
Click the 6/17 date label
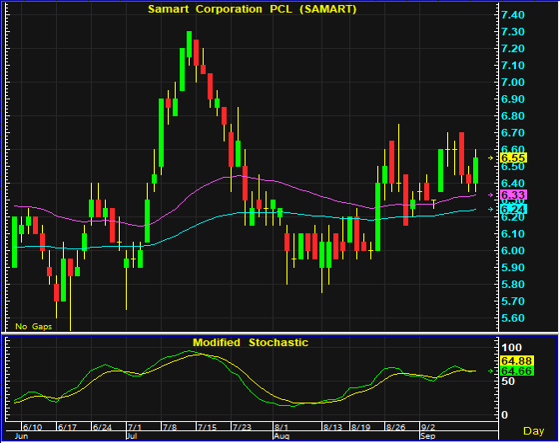pos(67,427)
